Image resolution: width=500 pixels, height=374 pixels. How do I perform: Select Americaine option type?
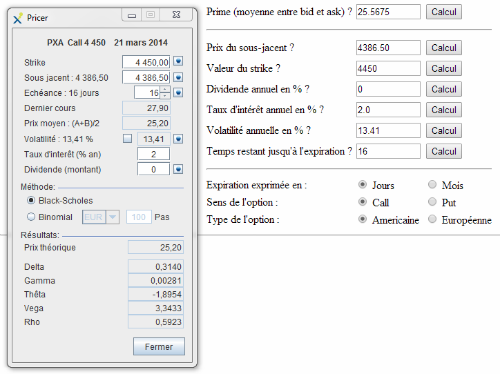[362, 219]
